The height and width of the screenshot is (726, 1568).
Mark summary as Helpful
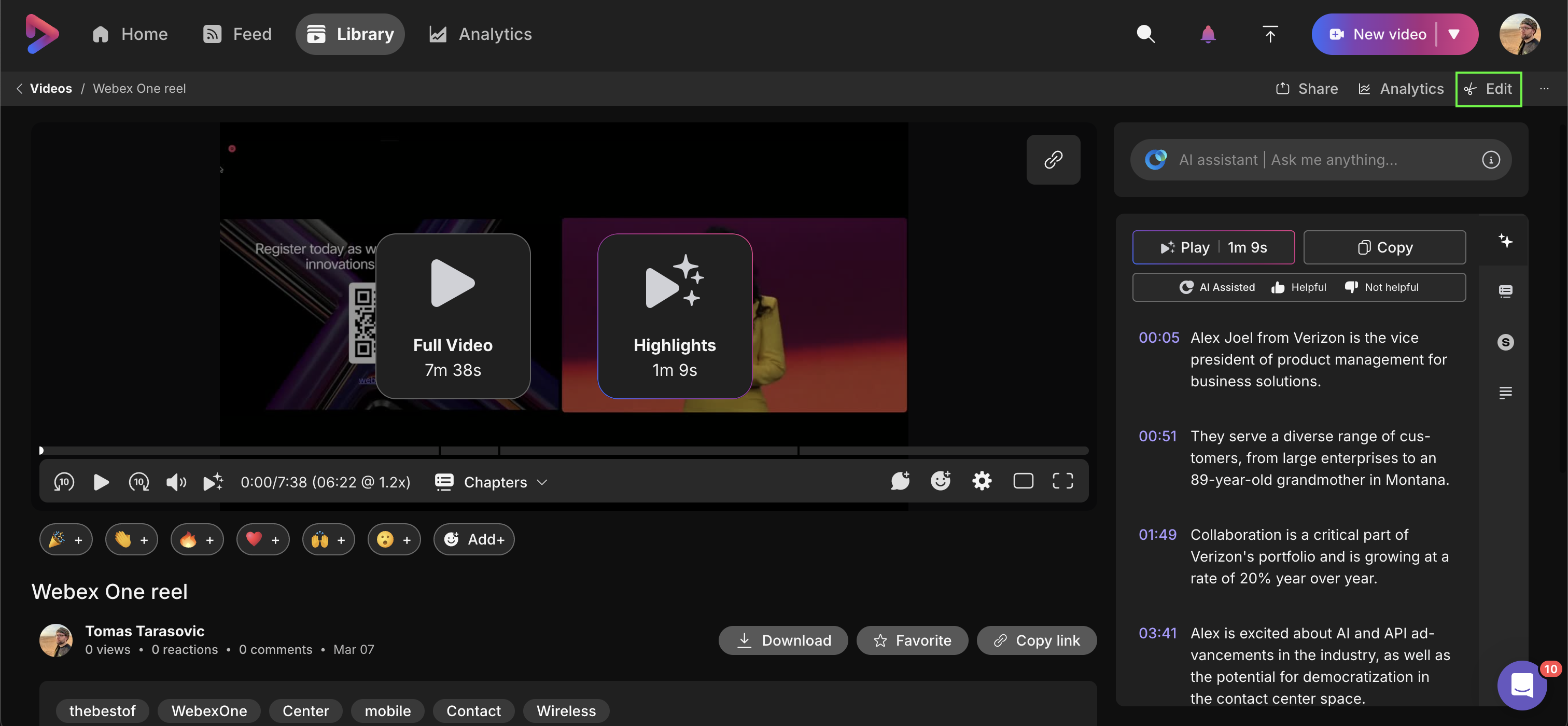1298,287
